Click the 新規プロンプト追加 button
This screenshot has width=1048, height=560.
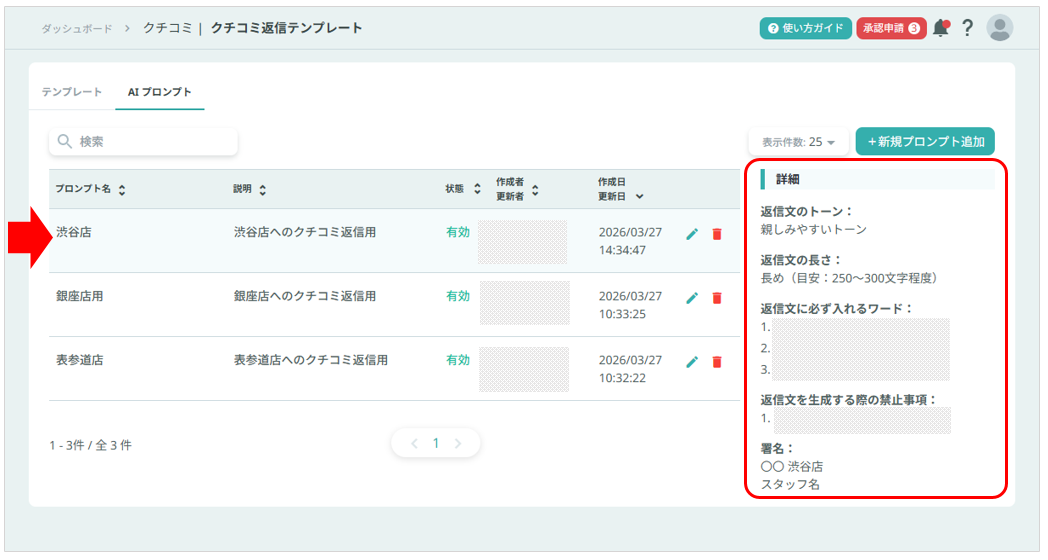tap(925, 142)
